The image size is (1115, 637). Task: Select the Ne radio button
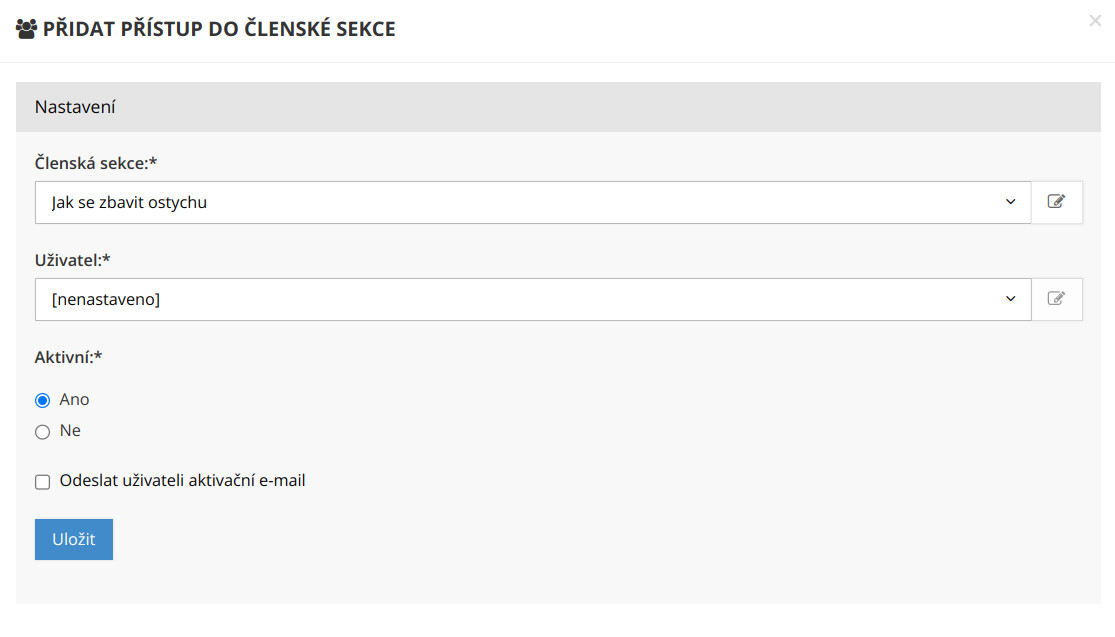pos(42,432)
